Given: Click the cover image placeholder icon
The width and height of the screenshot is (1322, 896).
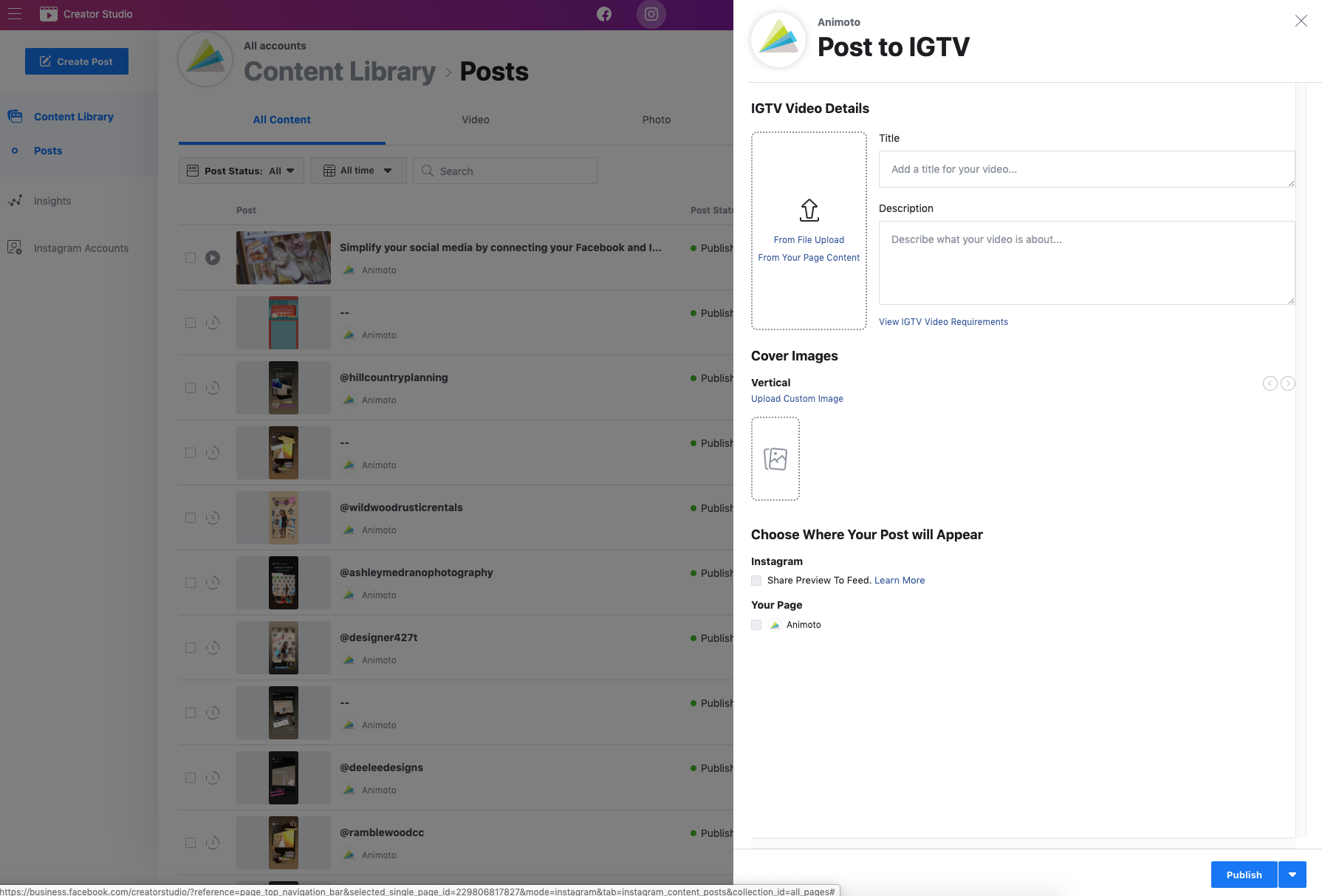Looking at the screenshot, I should tap(775, 459).
